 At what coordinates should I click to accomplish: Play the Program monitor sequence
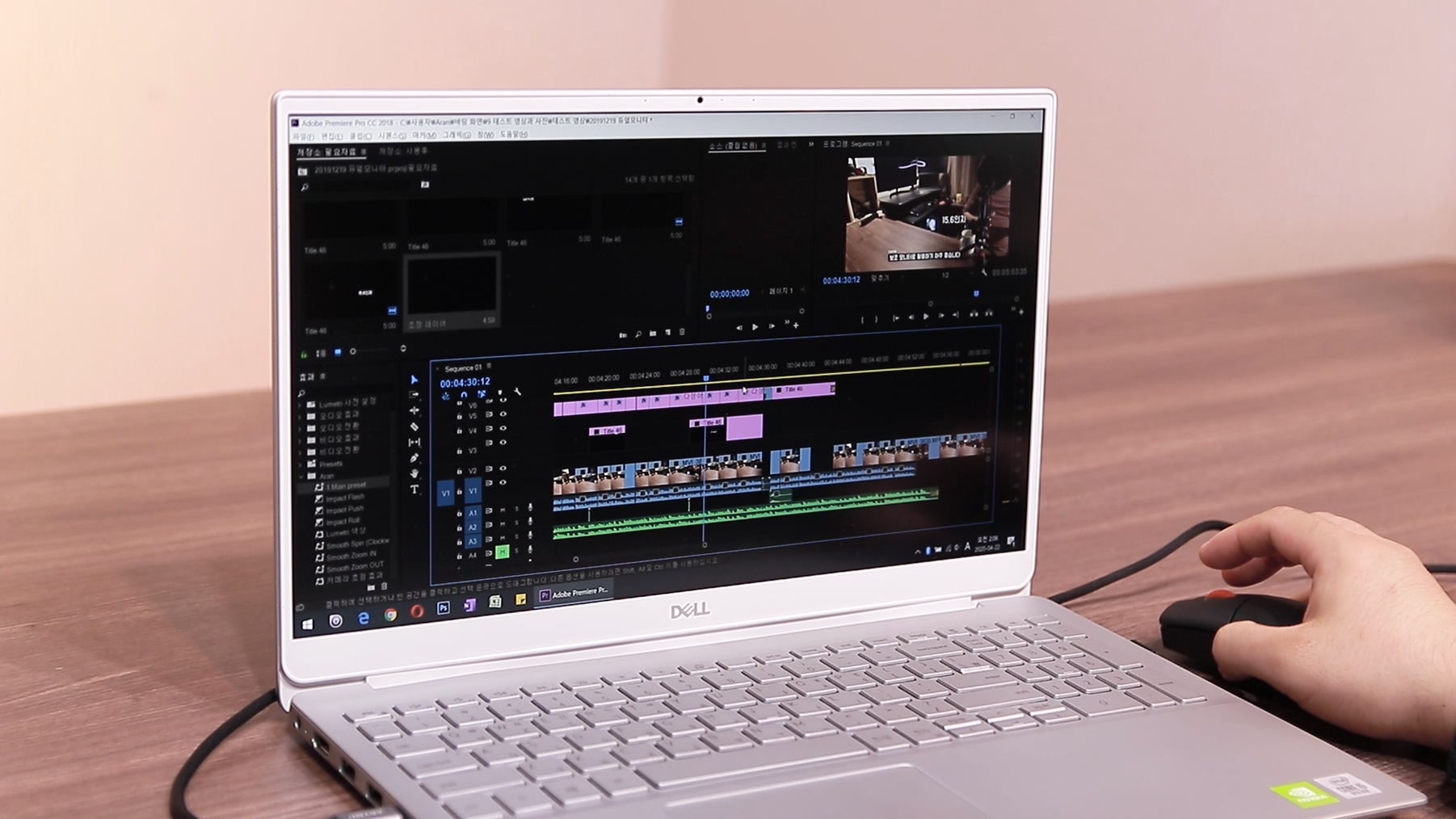925,317
